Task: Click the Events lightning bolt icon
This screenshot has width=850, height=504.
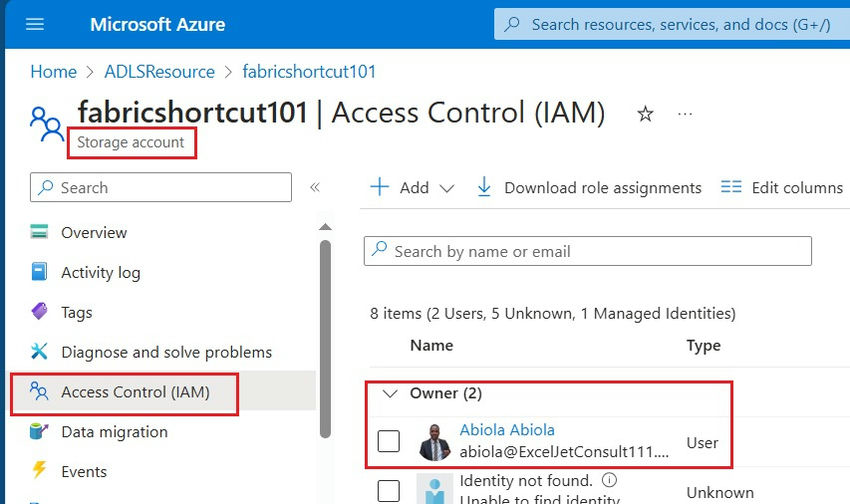Action: pos(40,471)
